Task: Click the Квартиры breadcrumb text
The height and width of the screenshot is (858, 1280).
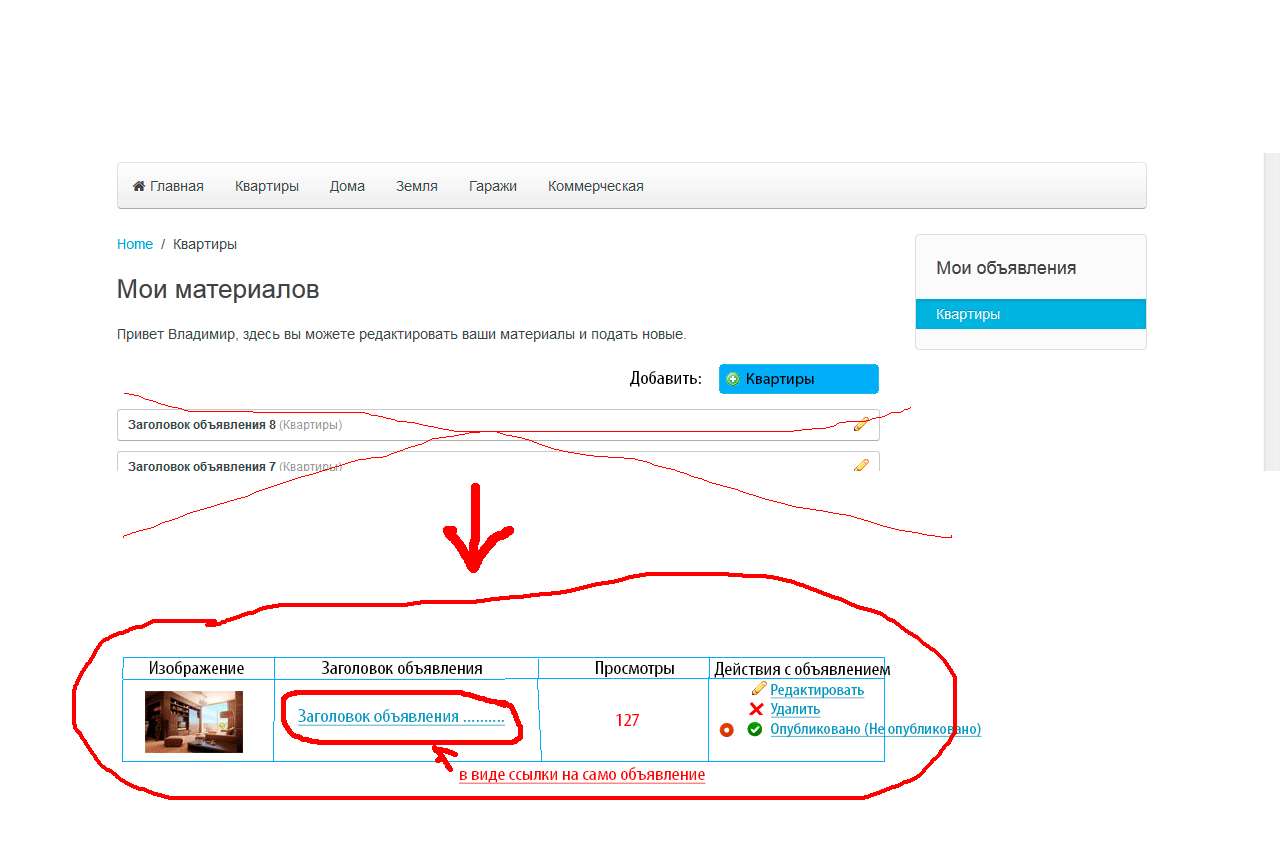Action: [x=205, y=244]
